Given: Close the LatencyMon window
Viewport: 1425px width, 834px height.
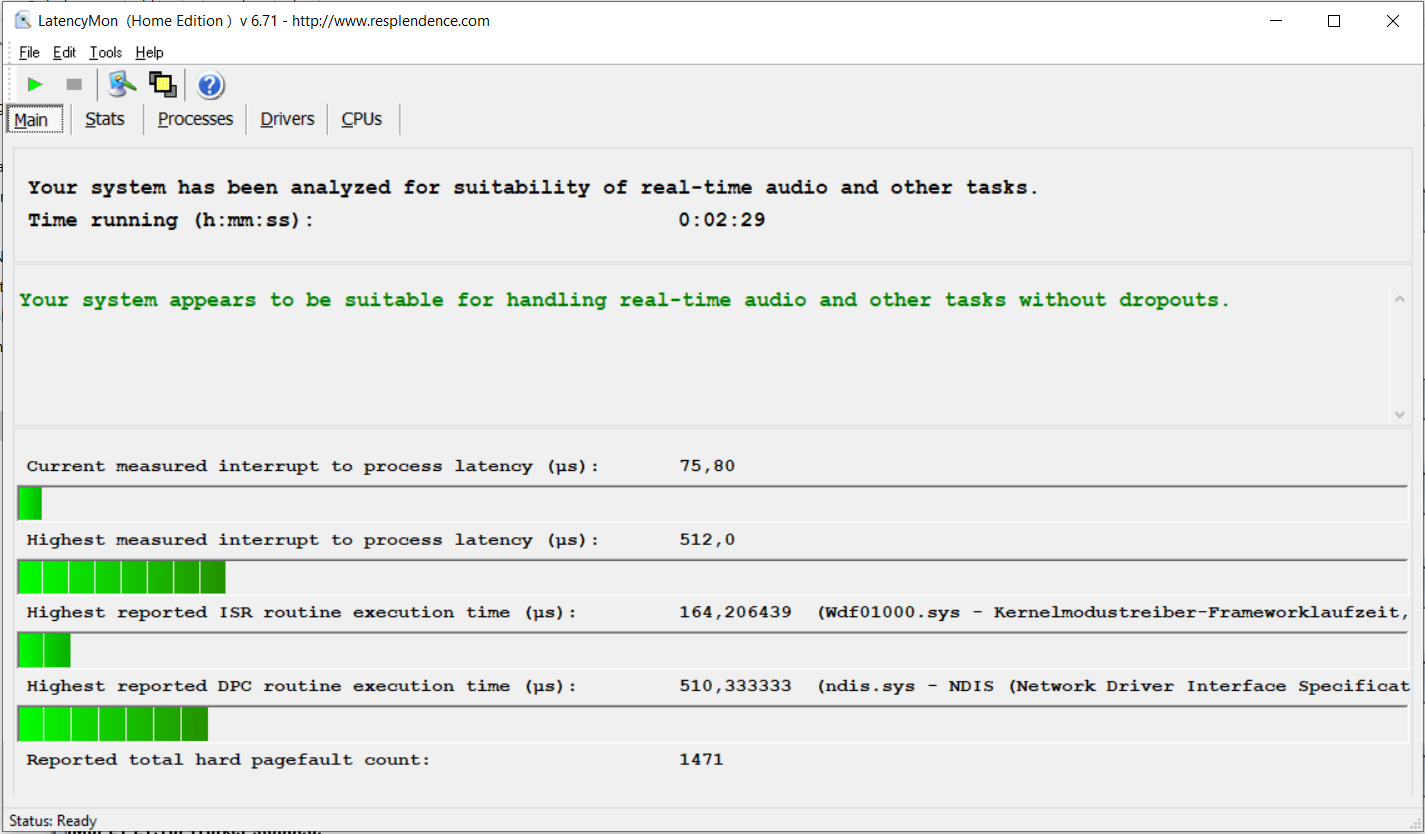Looking at the screenshot, I should (1393, 21).
